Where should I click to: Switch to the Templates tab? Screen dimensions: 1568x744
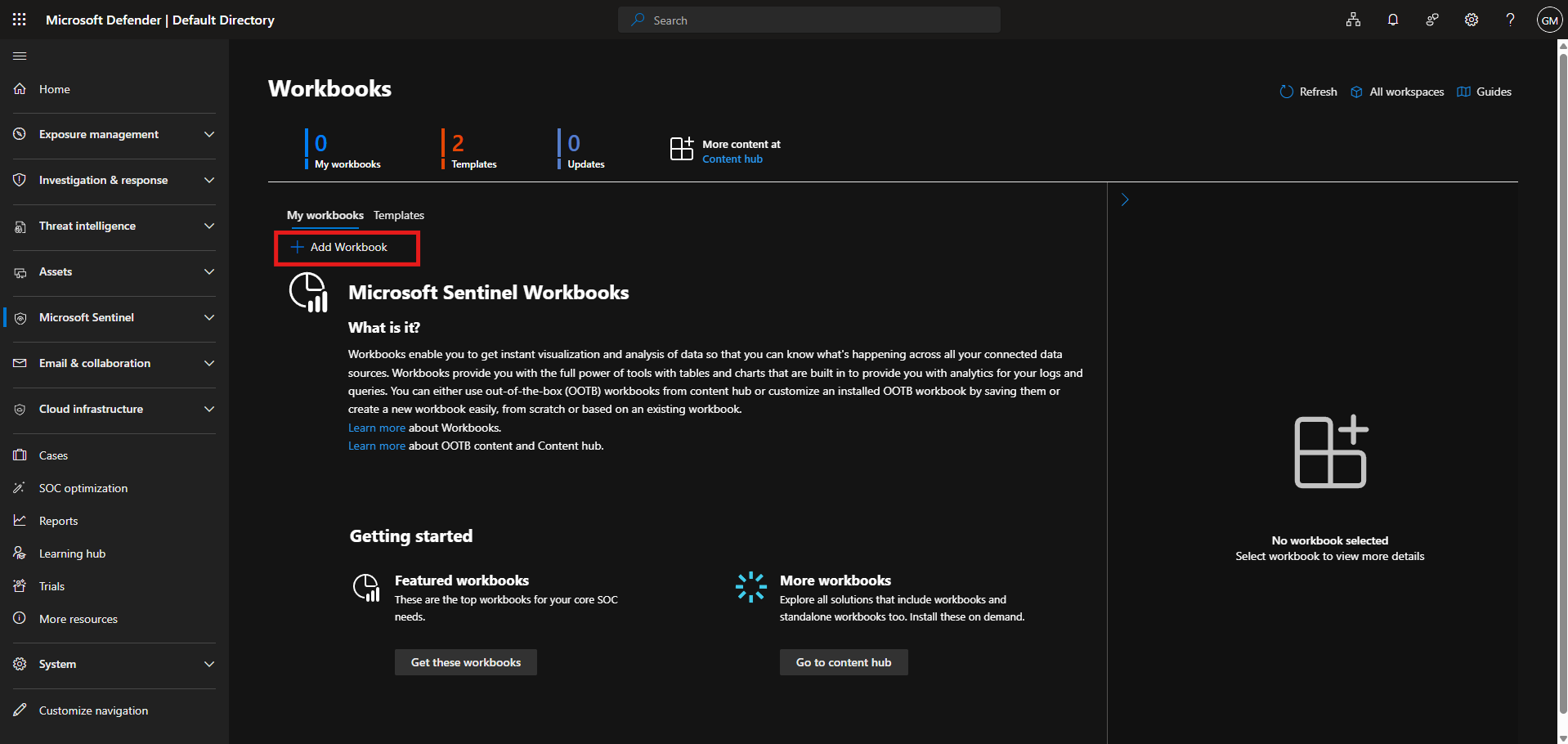(x=399, y=216)
